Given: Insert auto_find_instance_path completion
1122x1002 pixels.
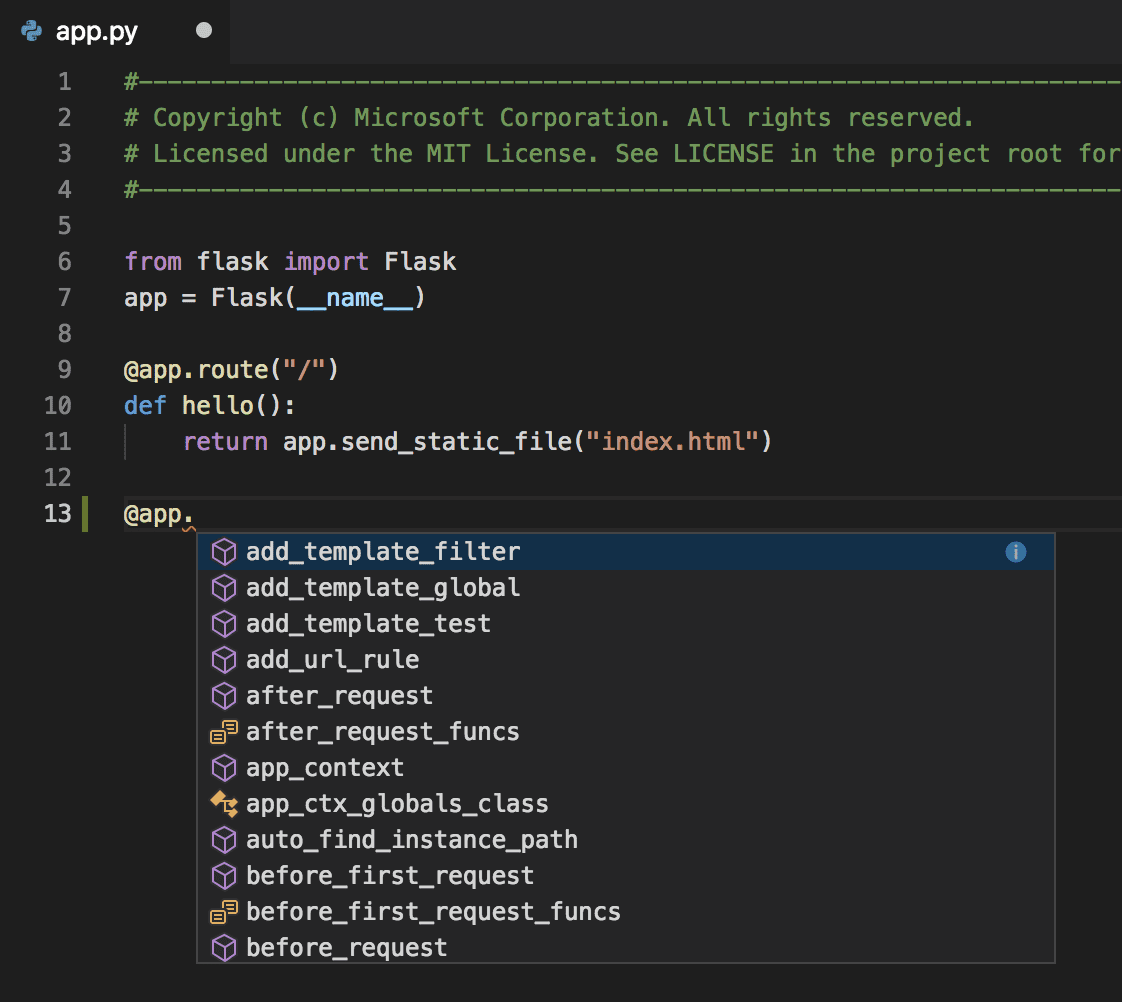Looking at the screenshot, I should pyautogui.click(x=625, y=840).
